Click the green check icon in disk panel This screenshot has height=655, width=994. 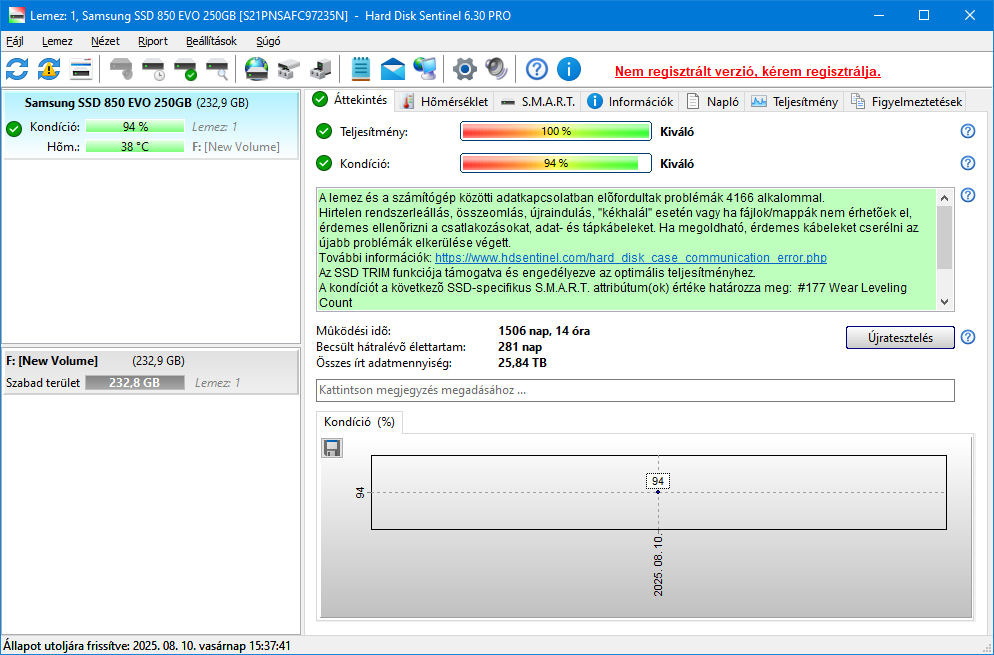pyautogui.click(x=14, y=129)
